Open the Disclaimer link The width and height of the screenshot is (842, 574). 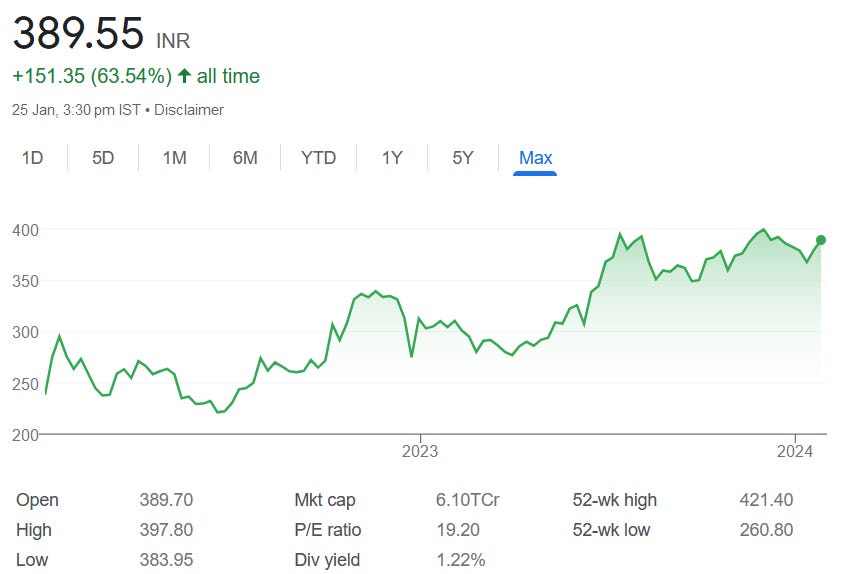click(189, 110)
